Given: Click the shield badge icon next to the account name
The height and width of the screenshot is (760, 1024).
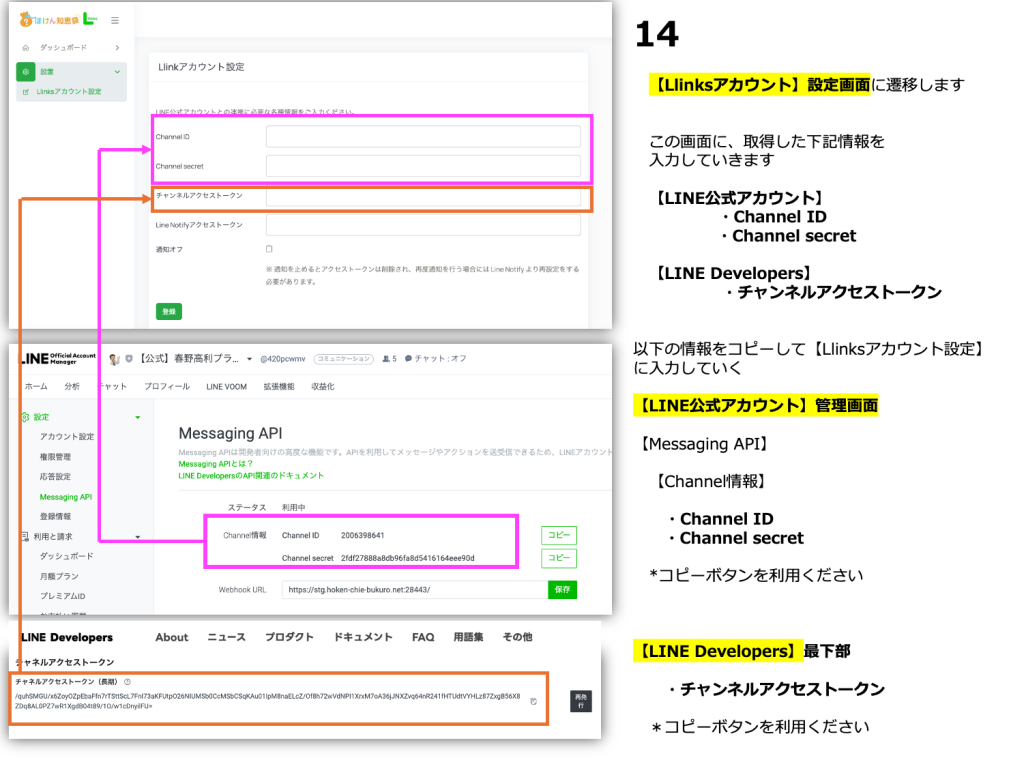Looking at the screenshot, I should coord(129,358).
